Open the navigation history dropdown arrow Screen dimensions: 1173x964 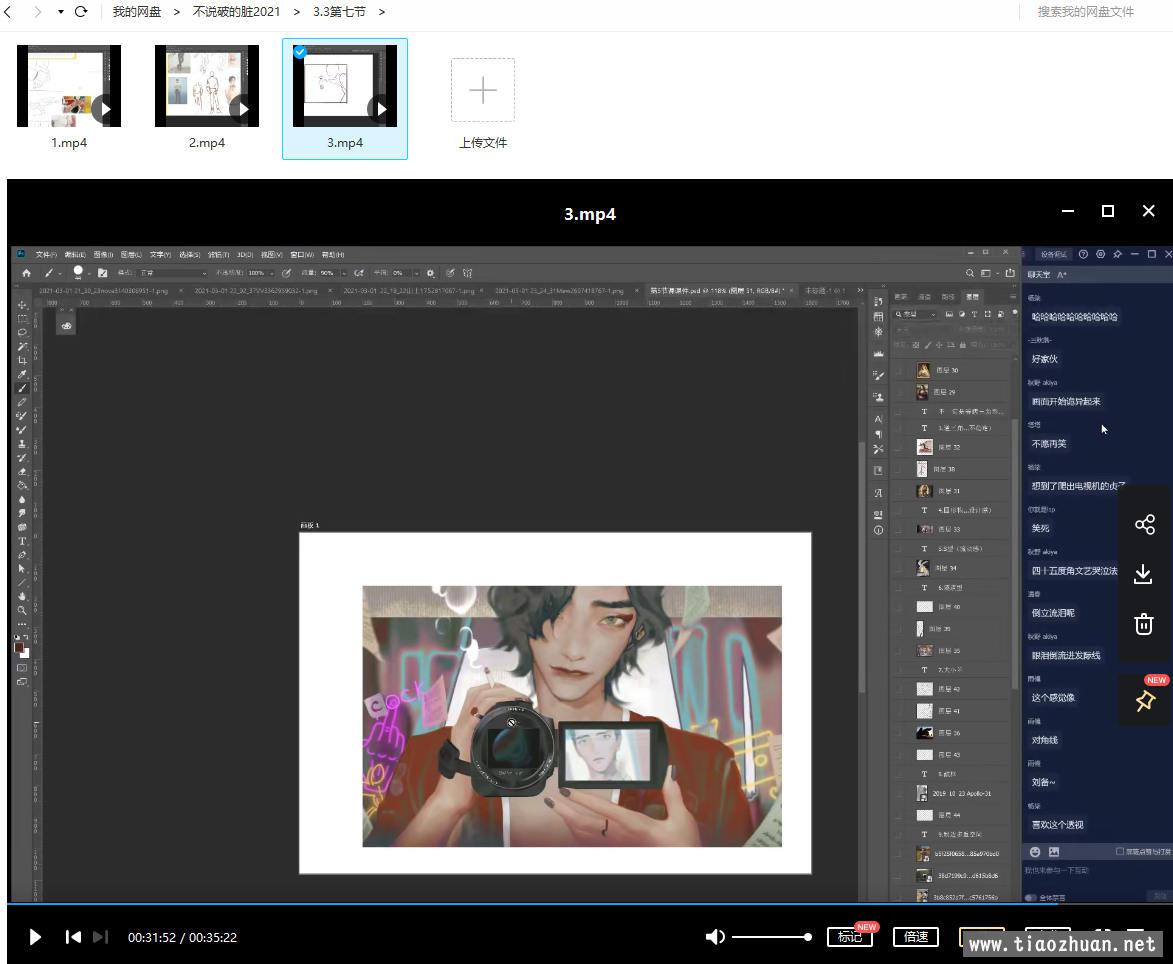tap(61, 12)
